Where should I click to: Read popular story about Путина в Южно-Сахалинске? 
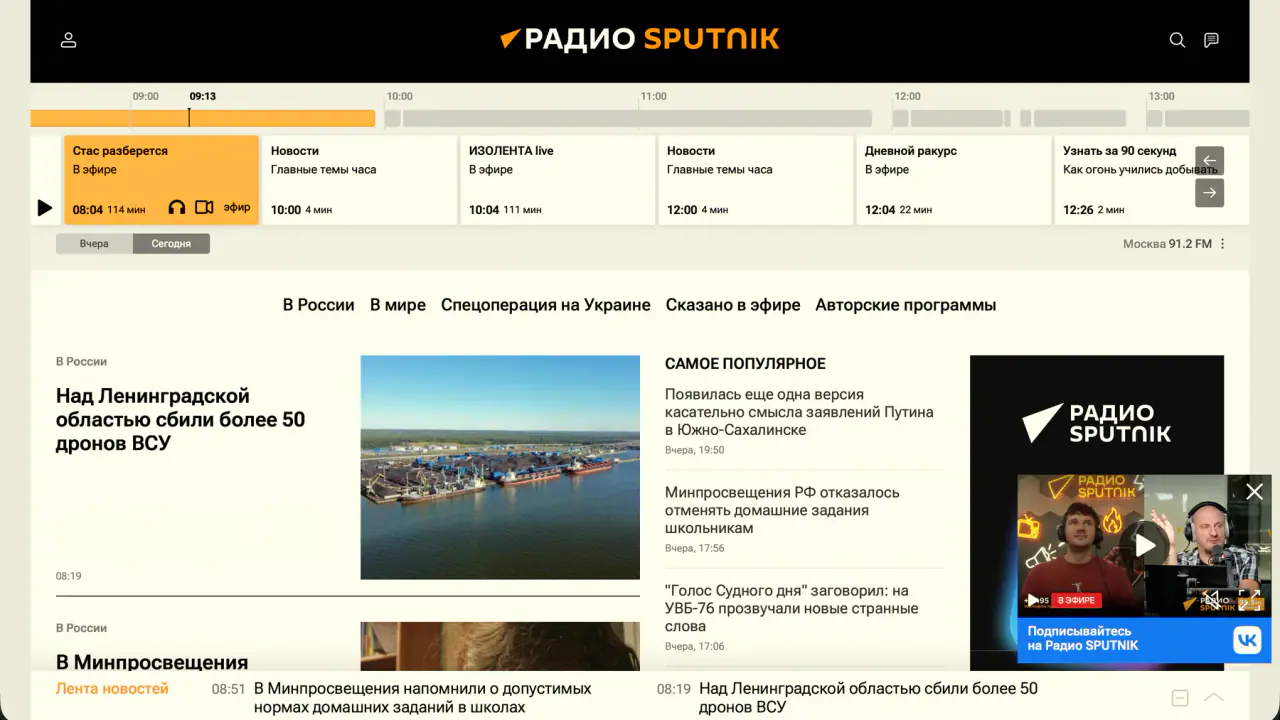(799, 412)
